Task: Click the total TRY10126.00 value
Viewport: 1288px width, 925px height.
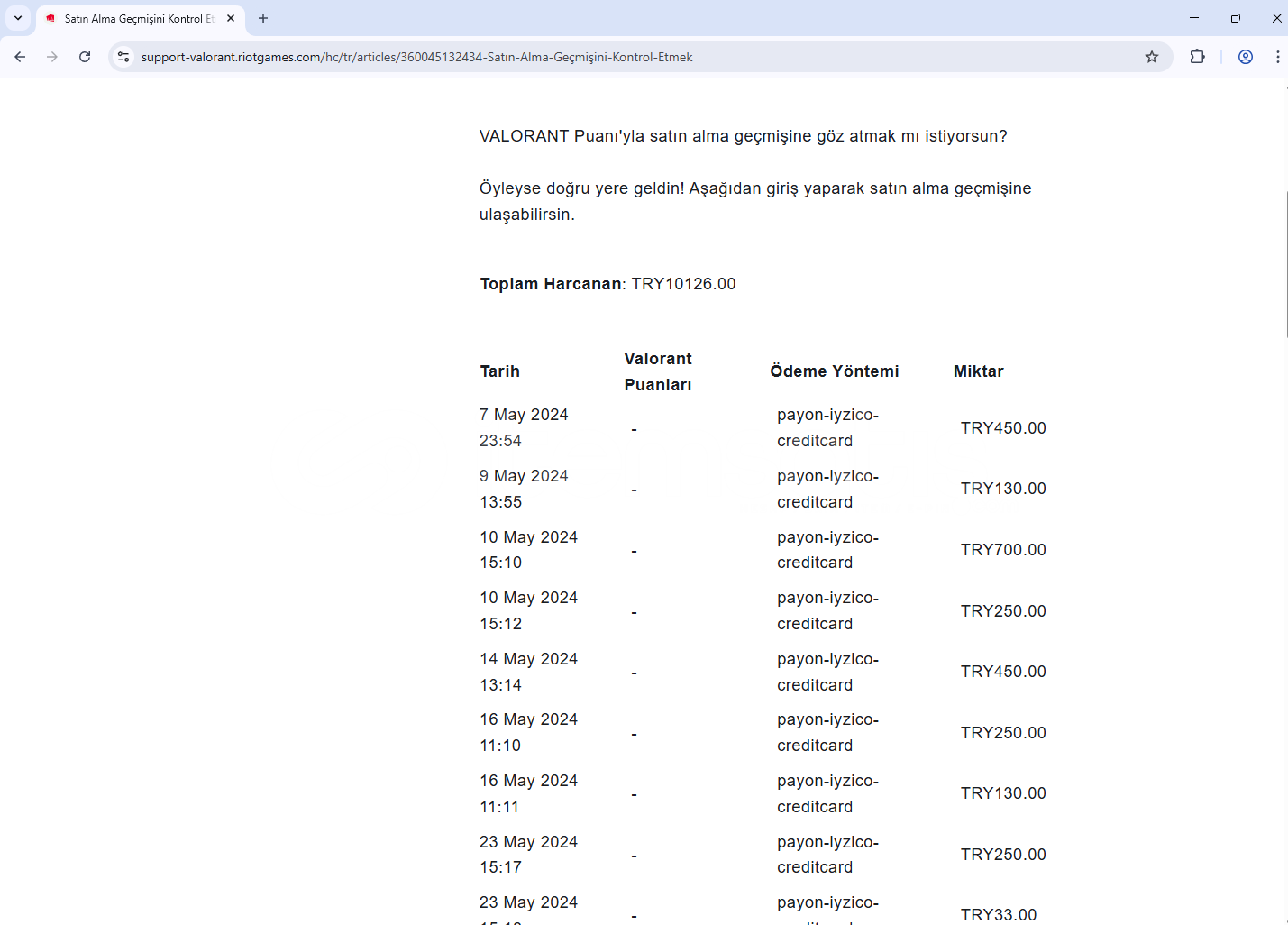Action: click(683, 284)
